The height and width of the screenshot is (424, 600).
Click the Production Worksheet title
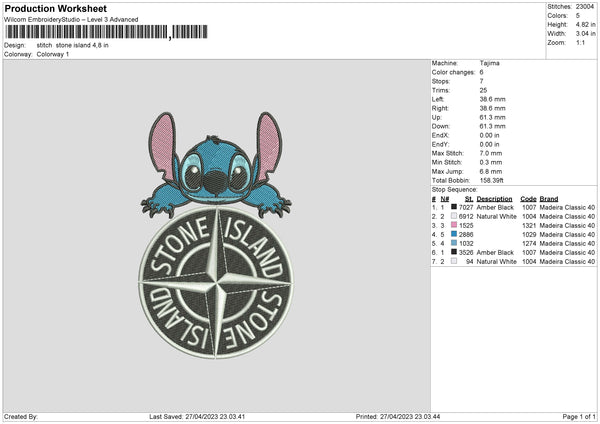click(x=55, y=8)
